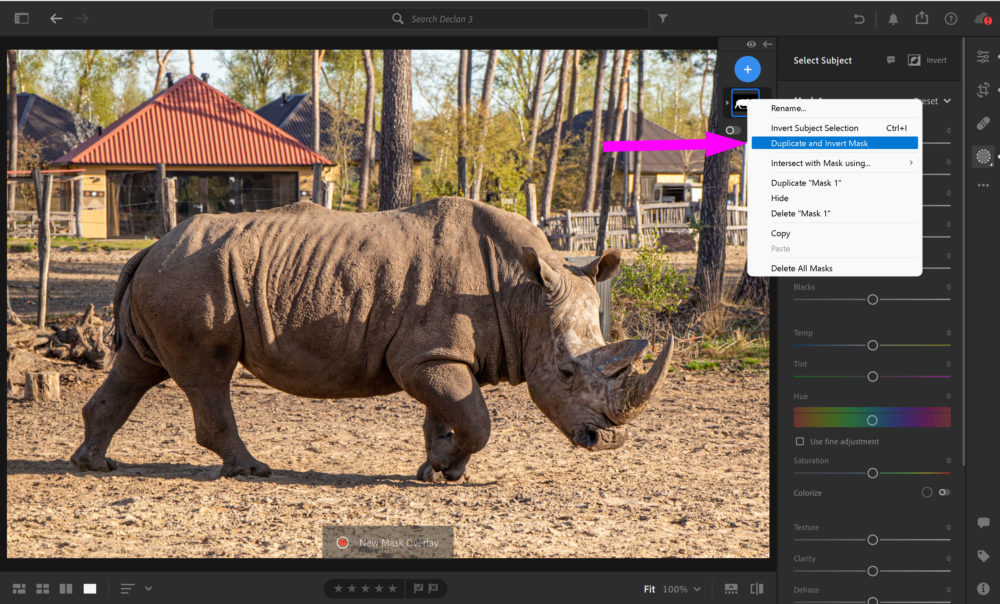The width and height of the screenshot is (1000, 604).
Task: Tick the Invert mask checkbox icon
Action: point(914,60)
